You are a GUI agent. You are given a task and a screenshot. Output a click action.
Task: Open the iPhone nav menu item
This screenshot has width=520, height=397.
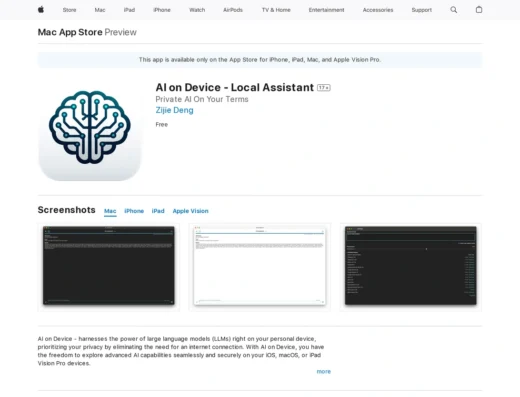tap(162, 10)
